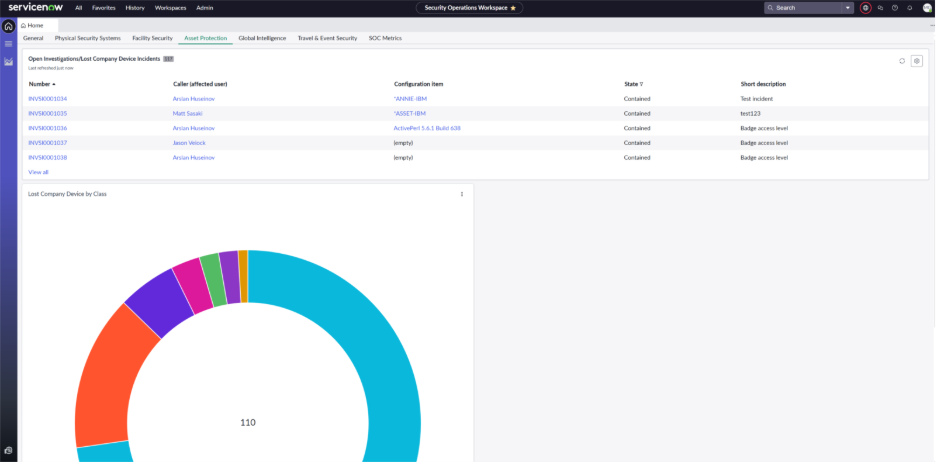The height and width of the screenshot is (462, 936).
Task: Refresh the Open Investigations list
Action: (x=902, y=61)
